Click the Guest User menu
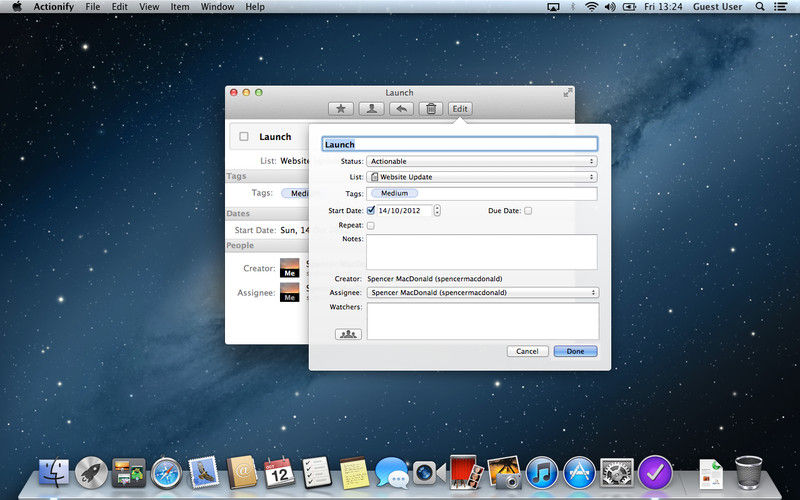 pos(717,7)
